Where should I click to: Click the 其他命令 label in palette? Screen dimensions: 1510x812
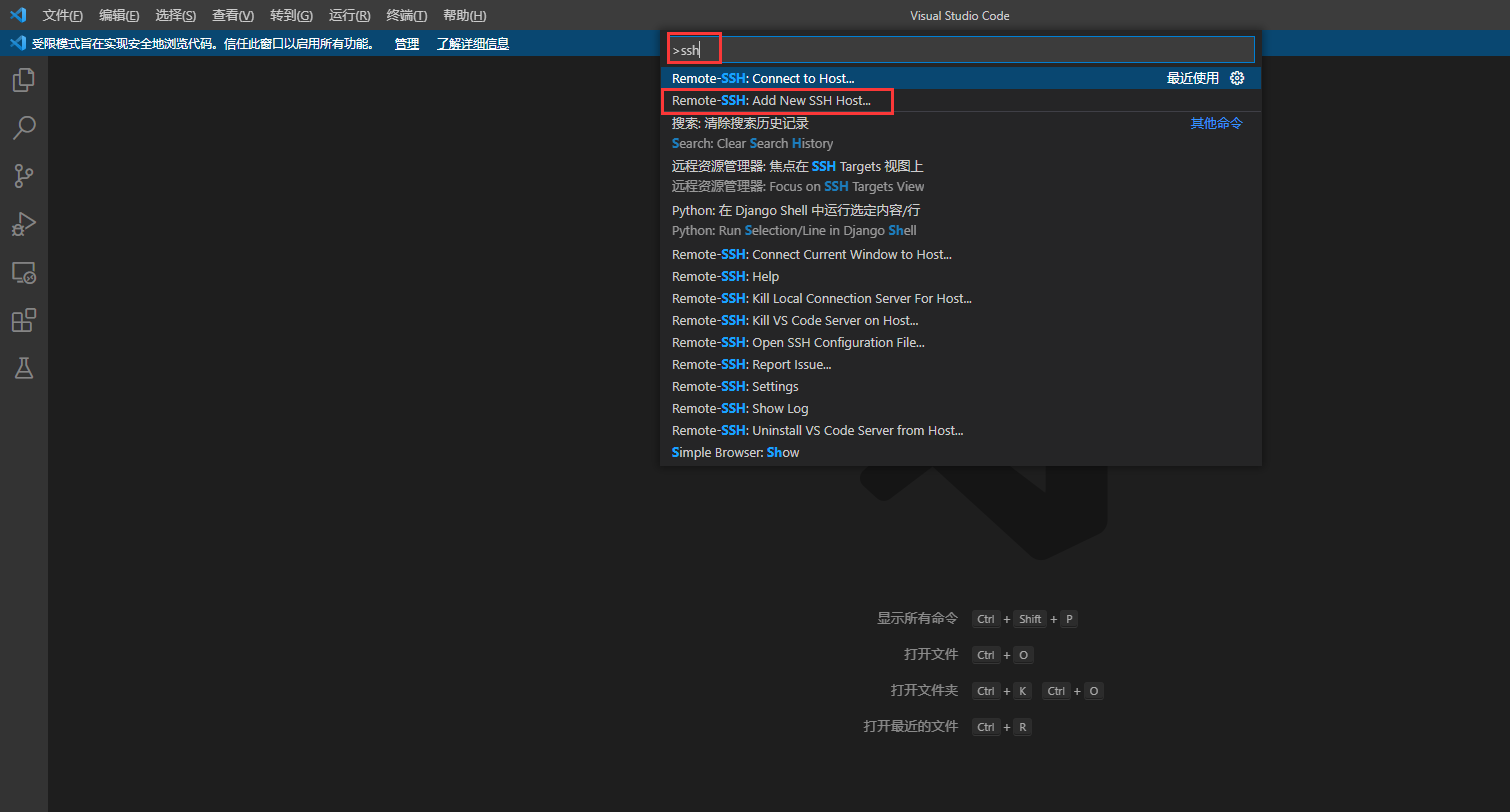click(x=1216, y=123)
